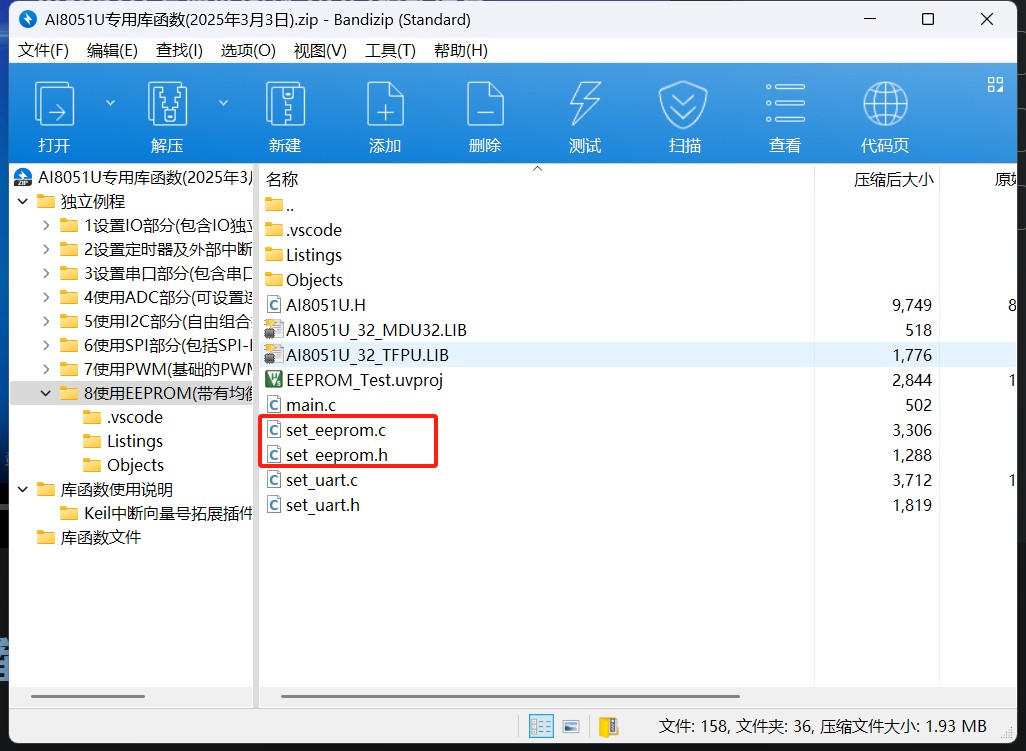Viewport: 1026px width, 751px height.
Task: Select the archive root node in tree
Action: pos(133,177)
